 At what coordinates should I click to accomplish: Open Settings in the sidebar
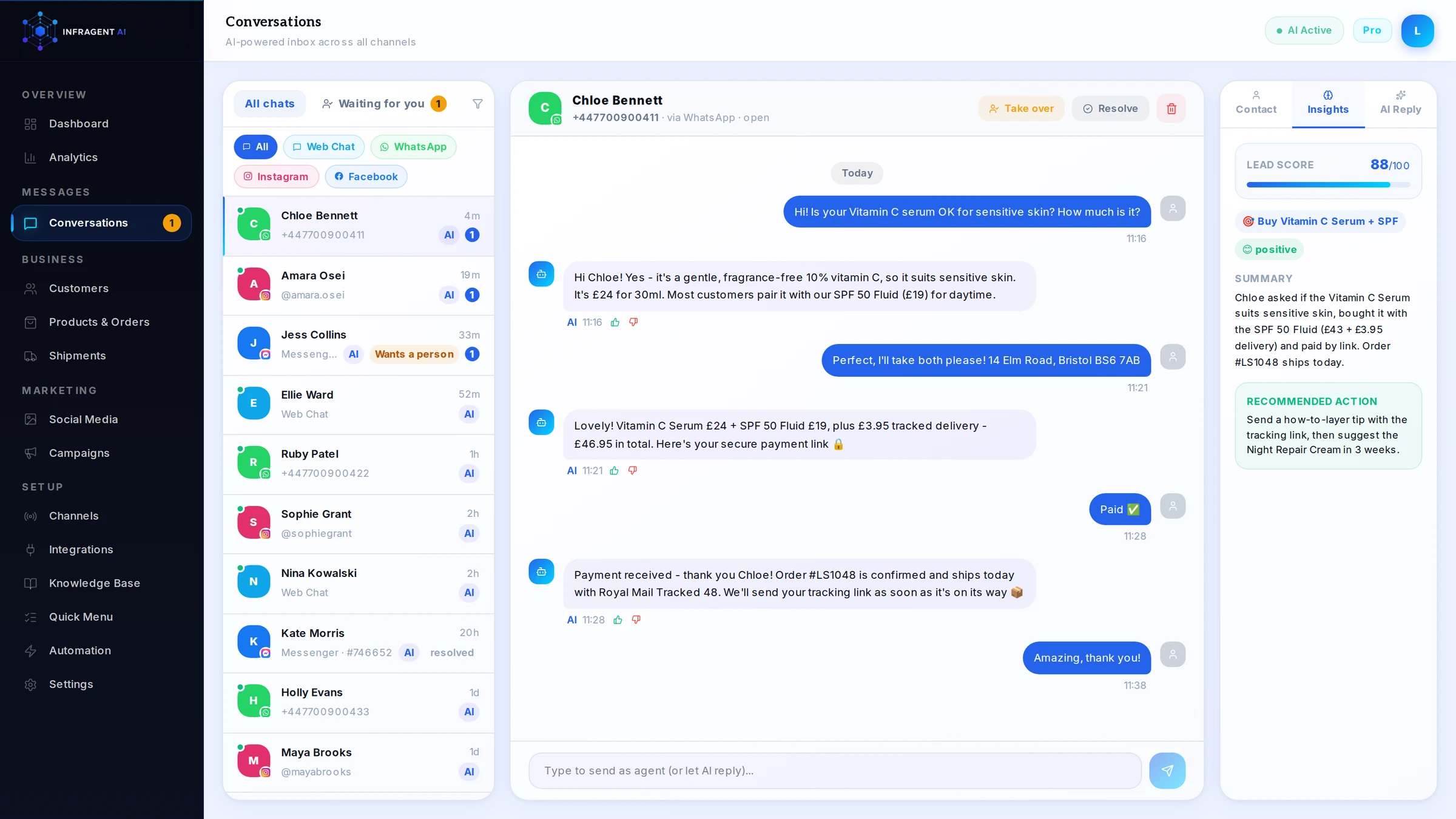pos(101,684)
